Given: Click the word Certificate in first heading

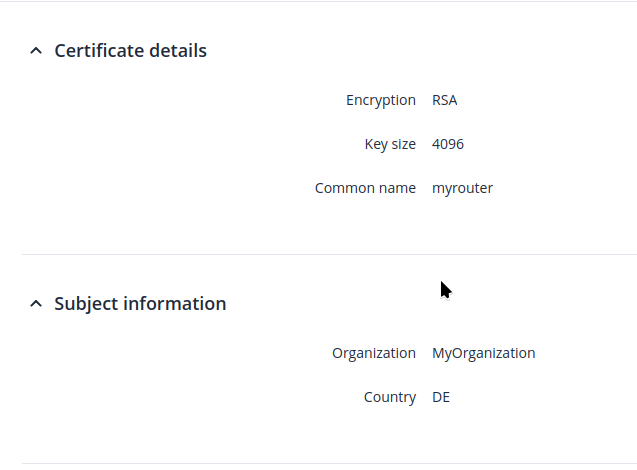Looking at the screenshot, I should (x=97, y=50).
